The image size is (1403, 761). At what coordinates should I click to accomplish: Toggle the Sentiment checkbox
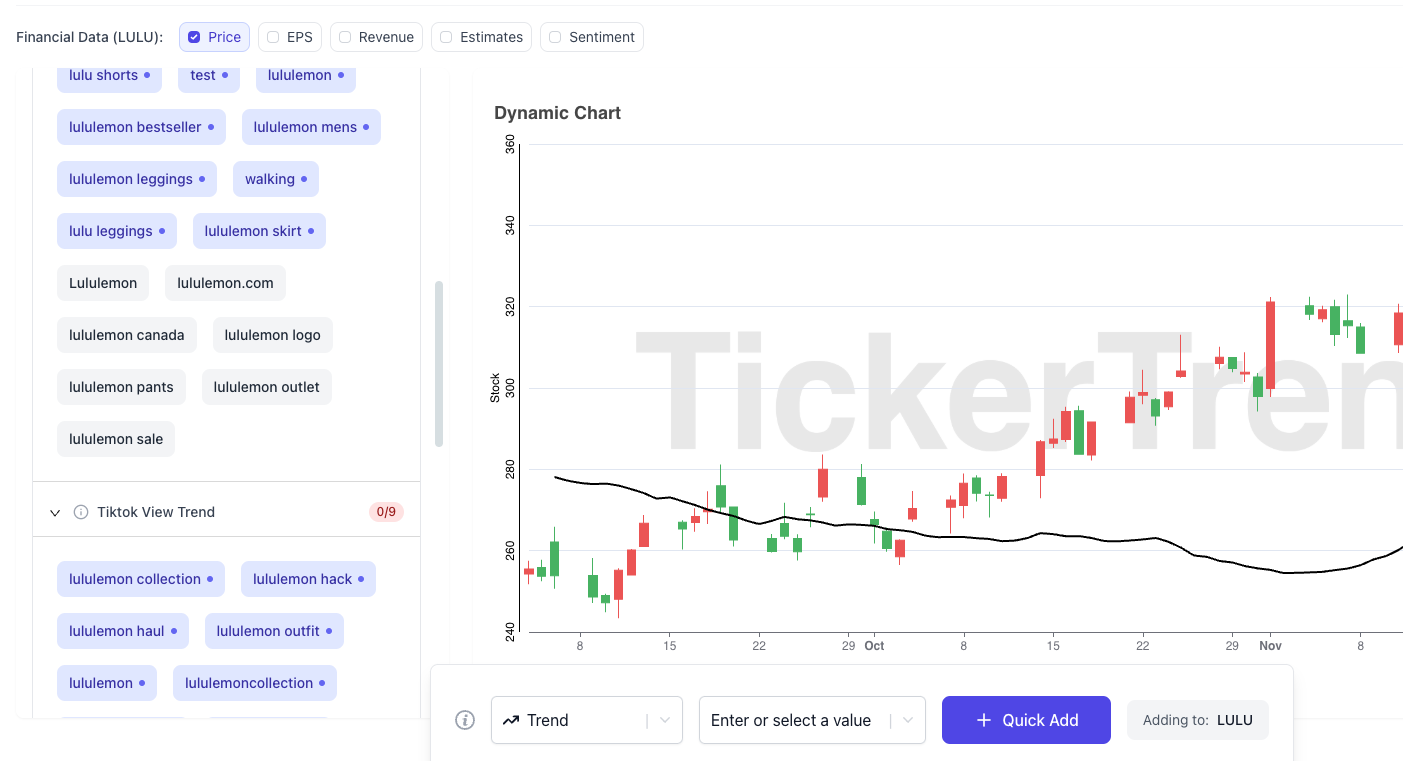tap(555, 37)
